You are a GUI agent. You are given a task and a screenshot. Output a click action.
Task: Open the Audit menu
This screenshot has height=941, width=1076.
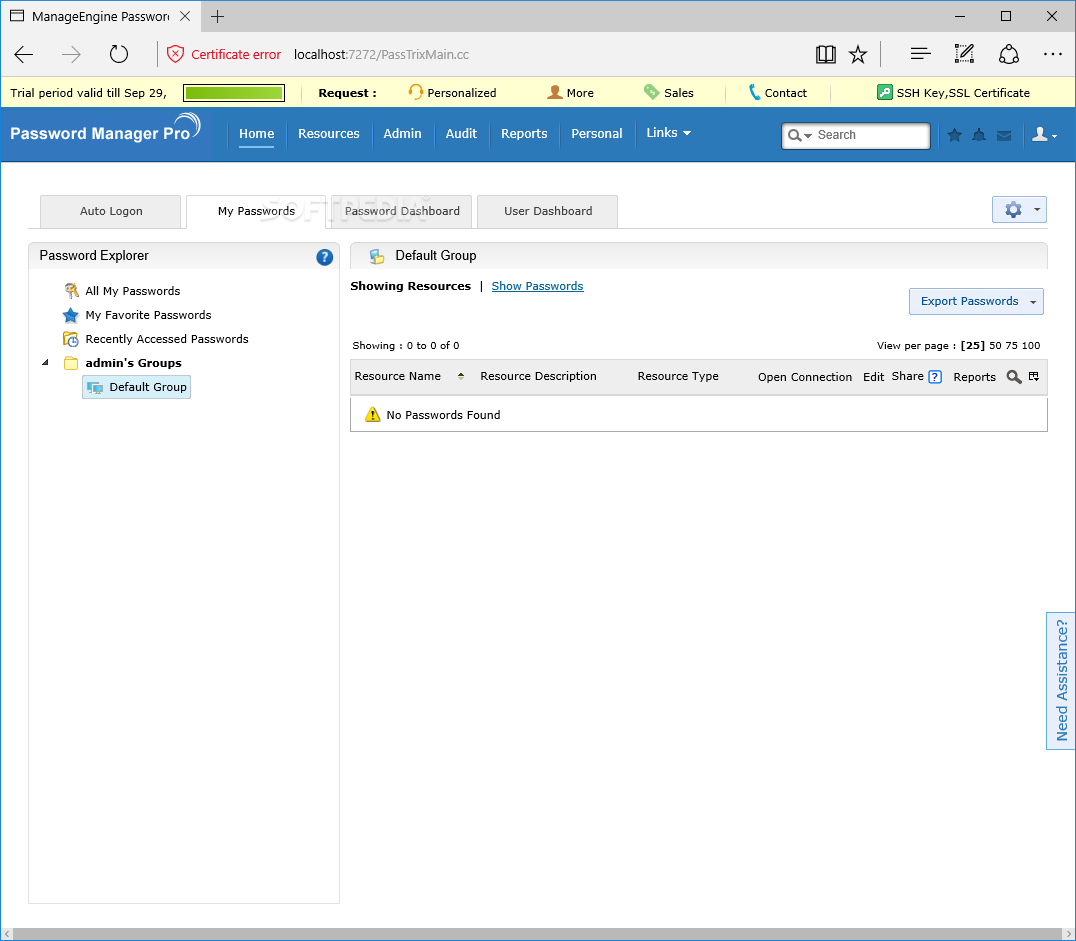tap(461, 134)
